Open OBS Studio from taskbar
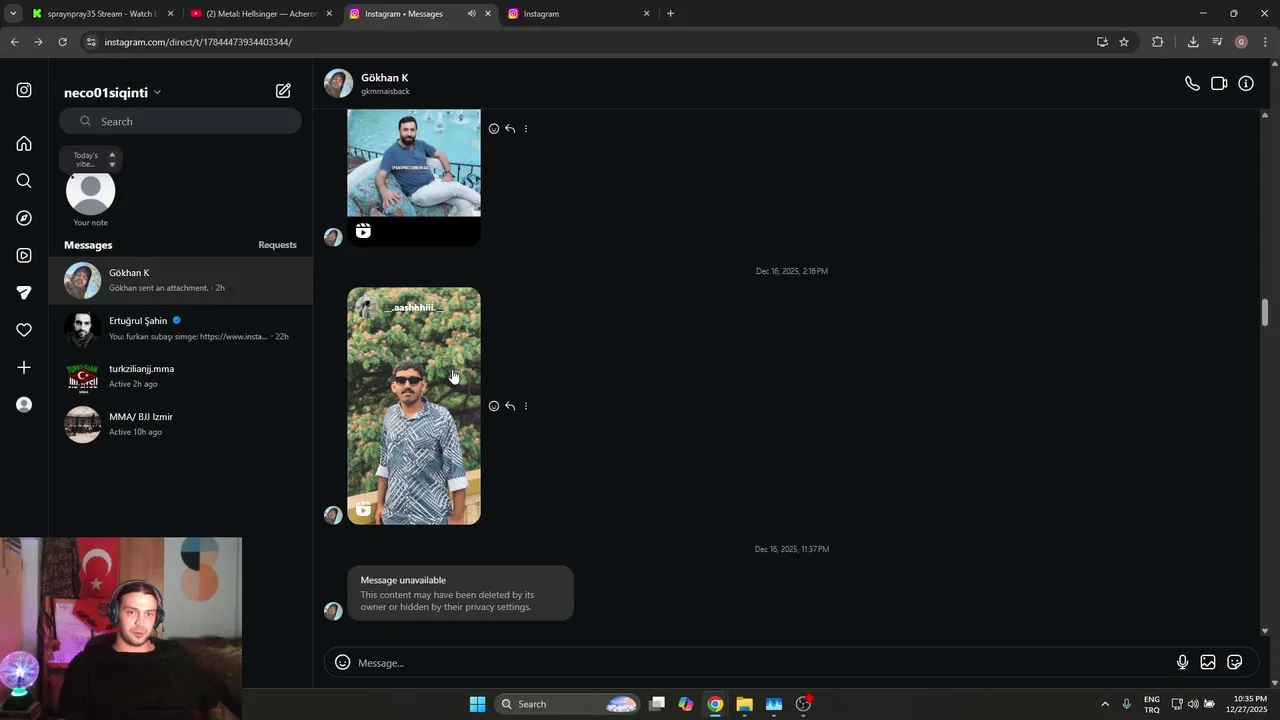This screenshot has height=720, width=1280. click(x=803, y=704)
